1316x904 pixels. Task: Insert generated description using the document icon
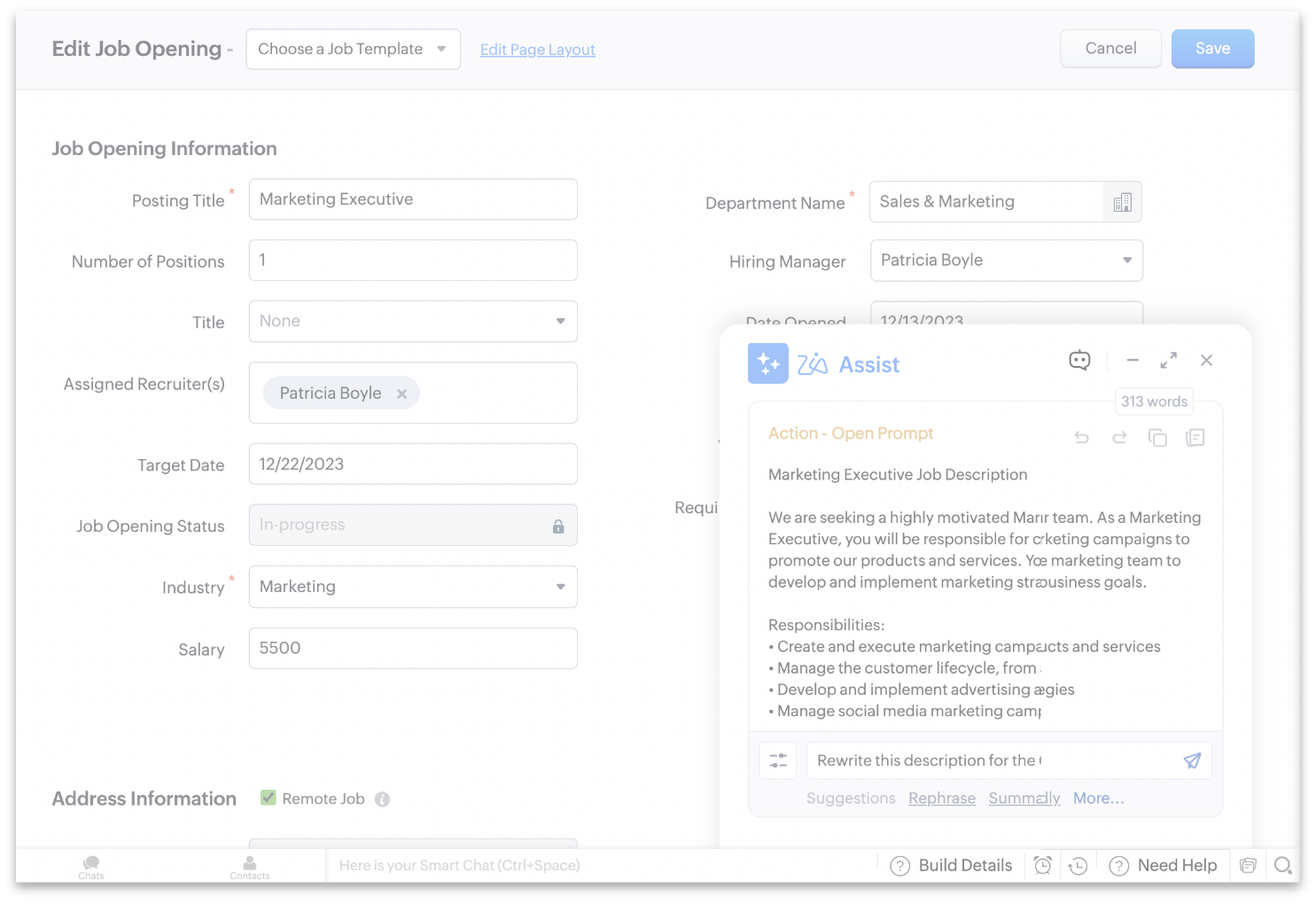[1195, 438]
